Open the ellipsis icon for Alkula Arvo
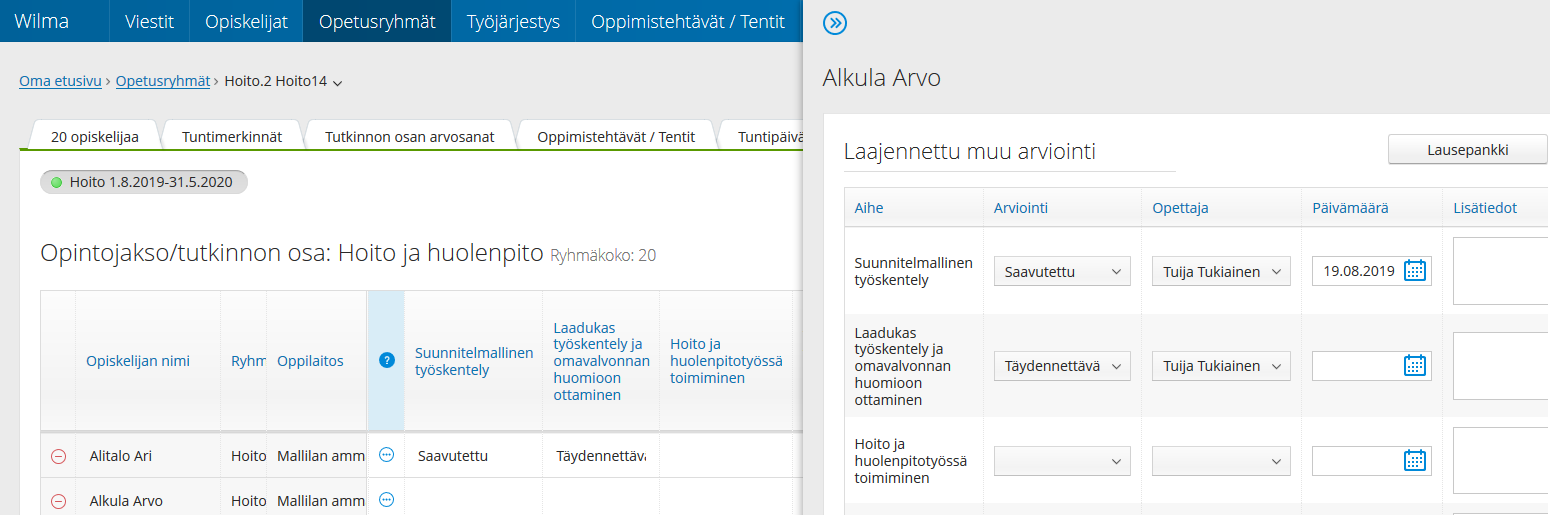1550x515 pixels. (x=387, y=500)
